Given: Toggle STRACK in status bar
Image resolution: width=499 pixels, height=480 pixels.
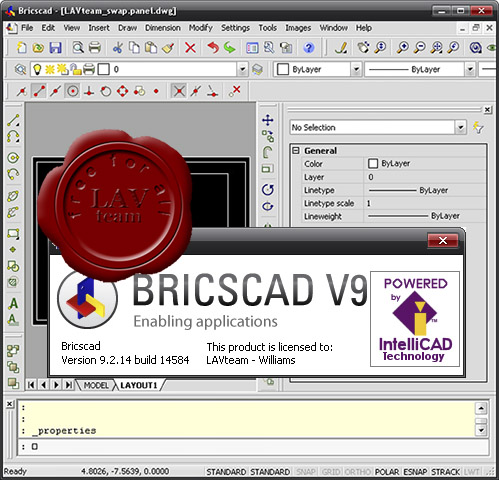Looking at the screenshot, I should (x=446, y=472).
